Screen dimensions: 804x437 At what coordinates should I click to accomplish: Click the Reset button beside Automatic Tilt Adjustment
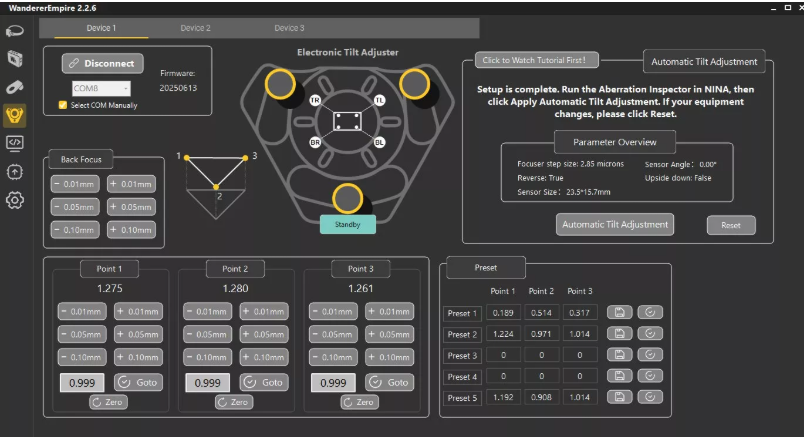click(731, 225)
